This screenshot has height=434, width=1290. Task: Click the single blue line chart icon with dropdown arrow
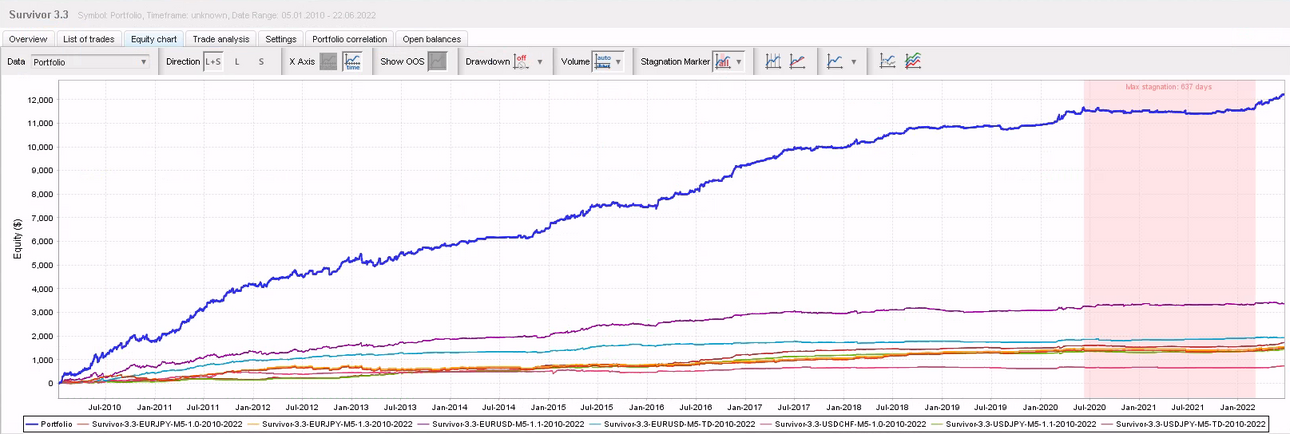(x=835, y=62)
